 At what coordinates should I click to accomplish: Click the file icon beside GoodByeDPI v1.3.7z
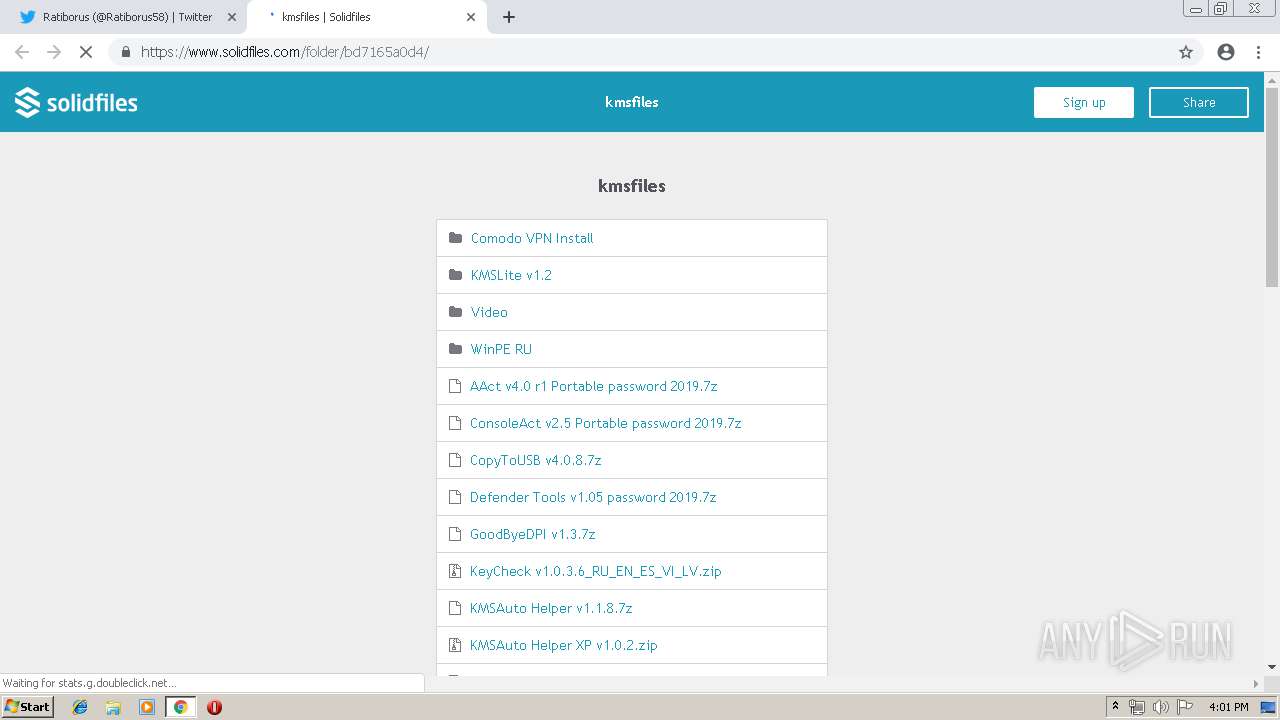(x=455, y=534)
